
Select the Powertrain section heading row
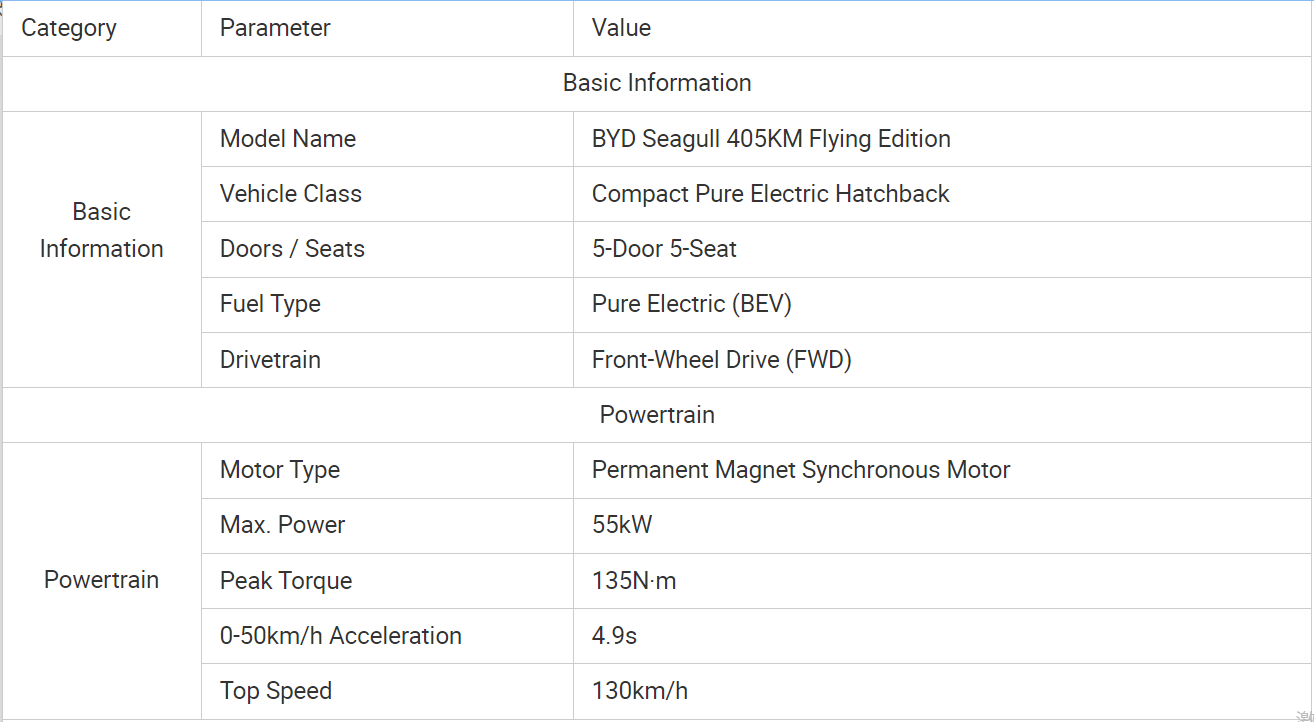[657, 415]
